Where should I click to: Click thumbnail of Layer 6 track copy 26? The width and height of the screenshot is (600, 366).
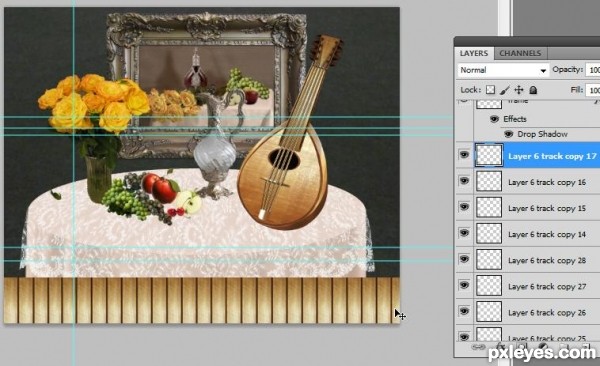click(489, 312)
